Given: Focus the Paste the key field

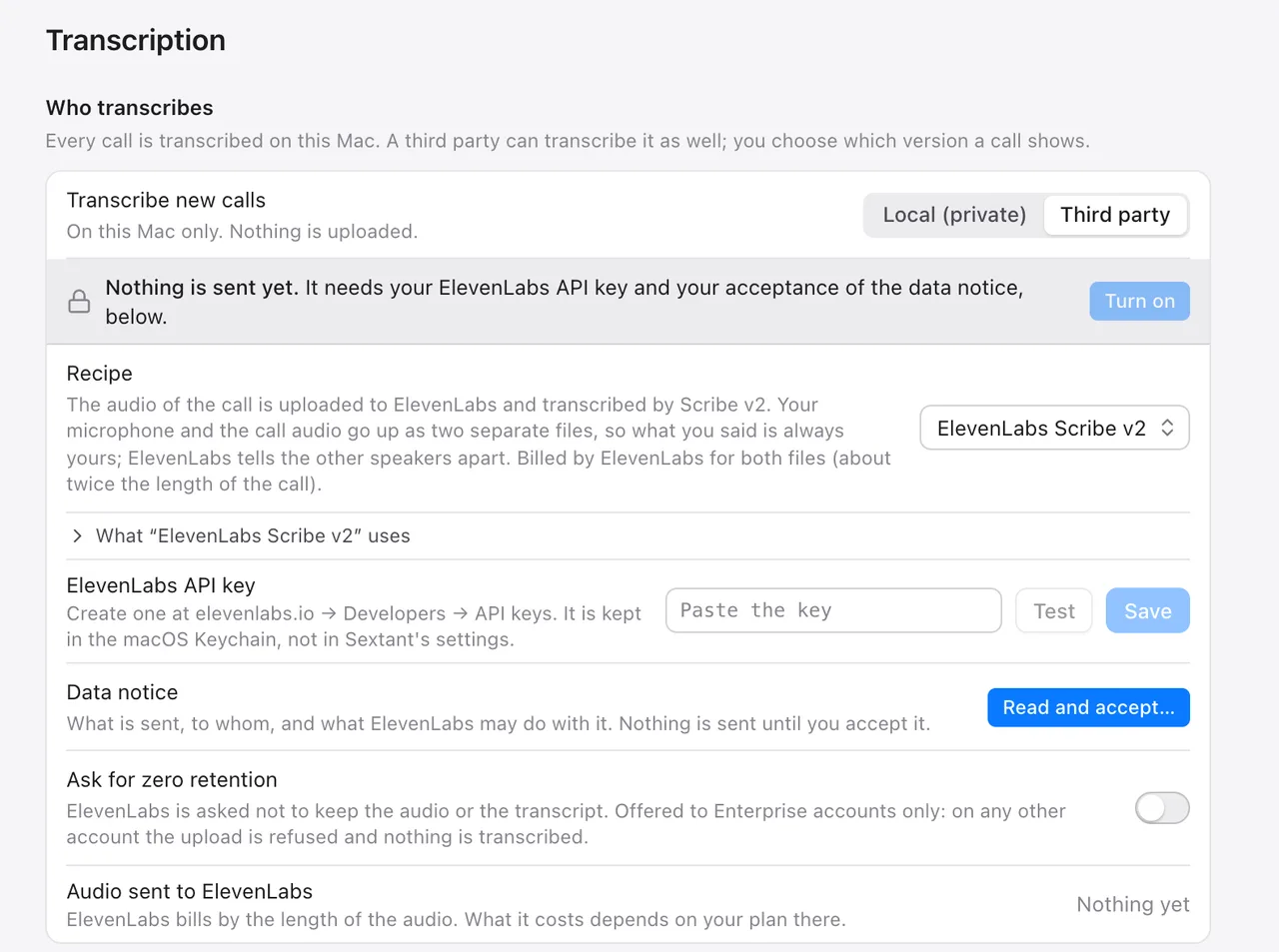Looking at the screenshot, I should coord(833,610).
